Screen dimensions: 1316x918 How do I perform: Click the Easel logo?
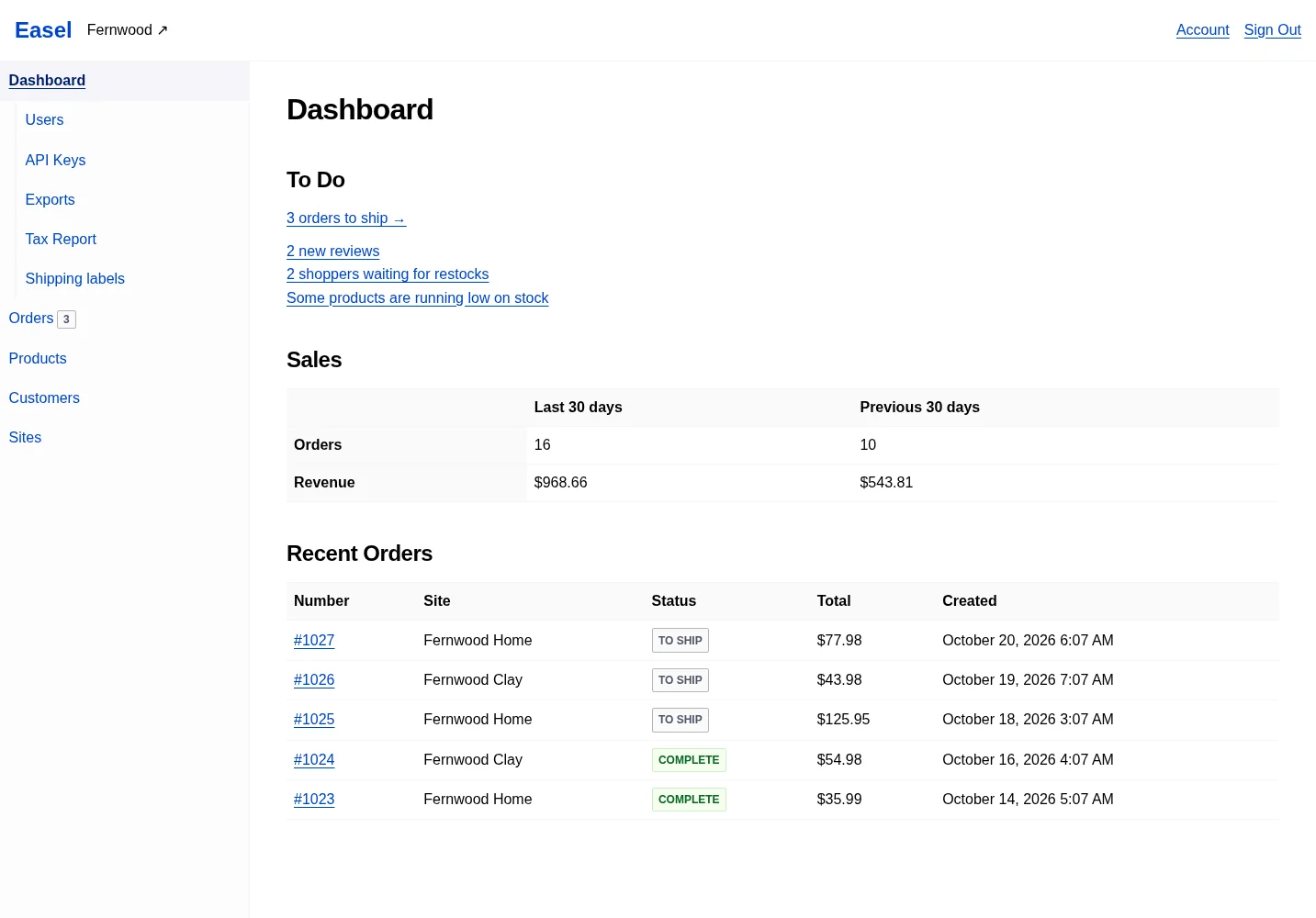click(43, 30)
